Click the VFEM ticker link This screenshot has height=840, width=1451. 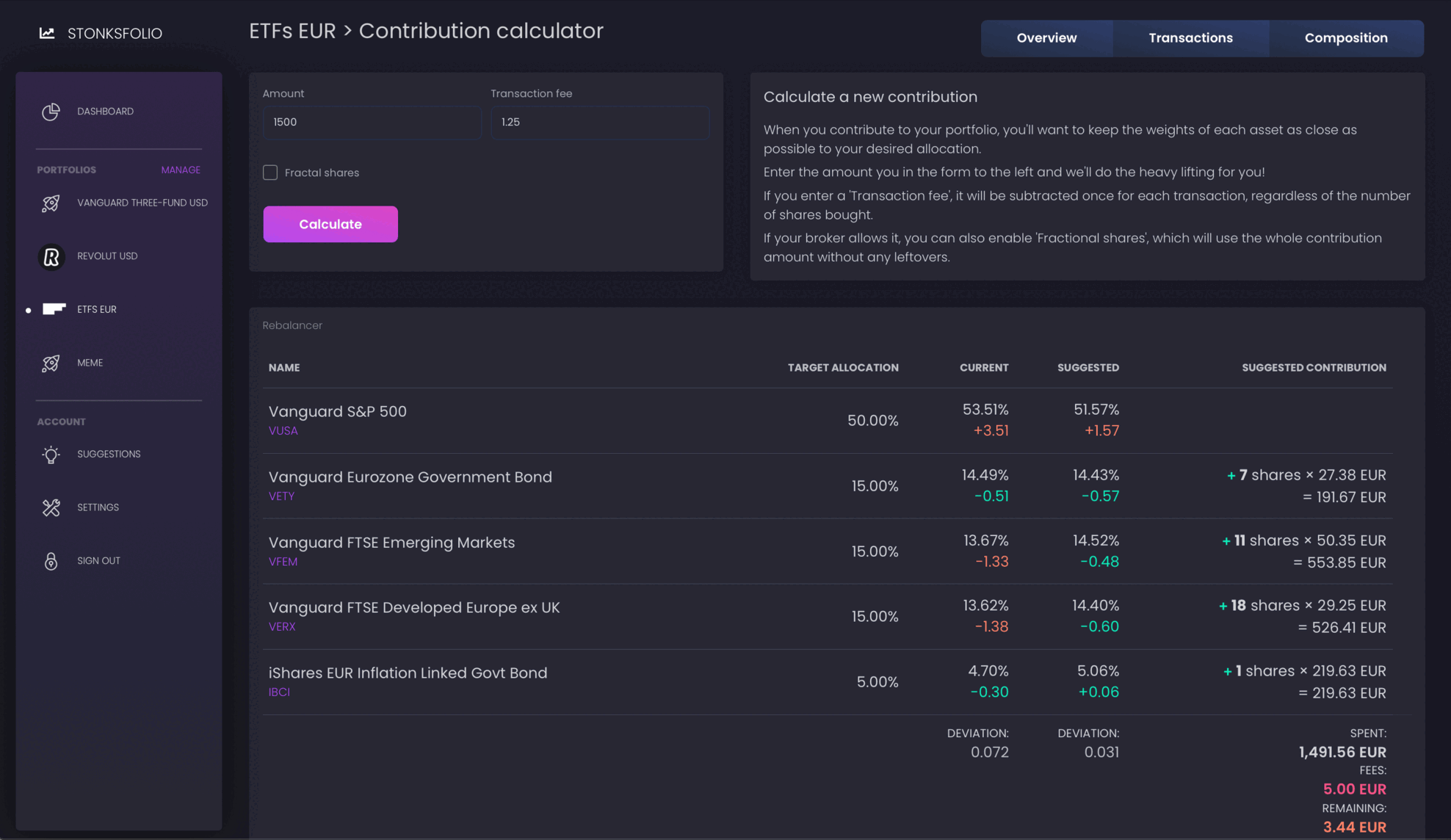click(x=283, y=562)
